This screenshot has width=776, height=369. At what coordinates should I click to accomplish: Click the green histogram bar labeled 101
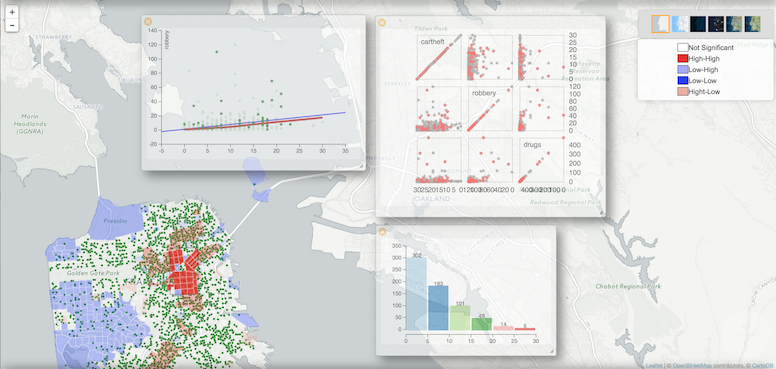(x=460, y=318)
